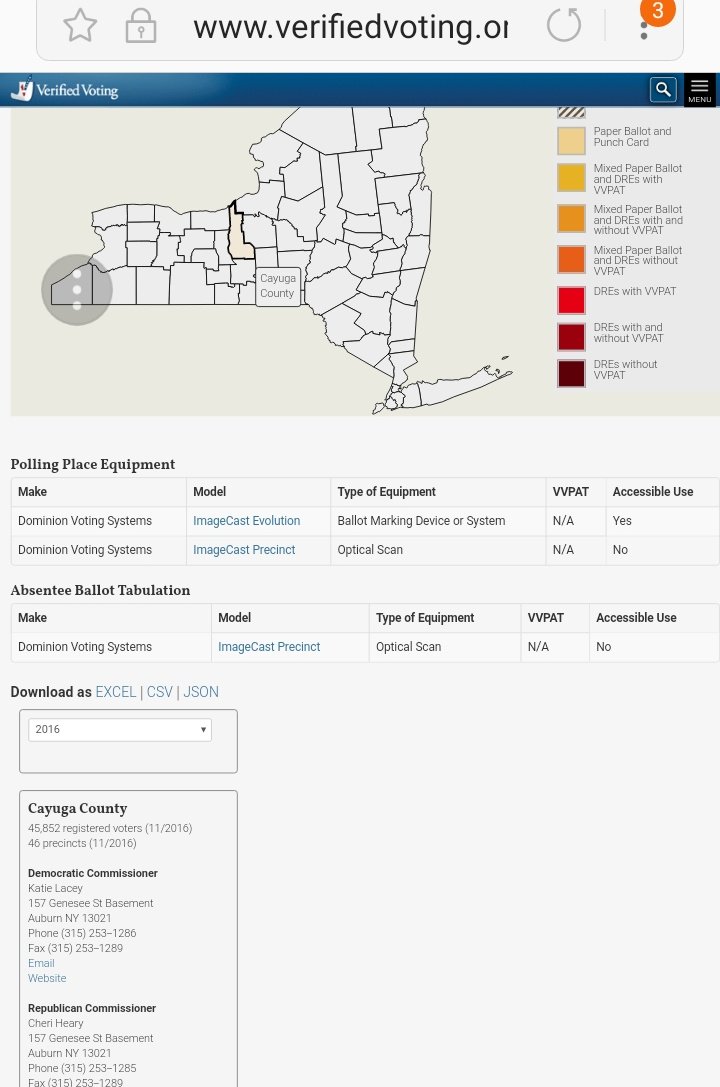Screen dimensions: 720x1087
Task: Click the Cayuga County map tooltip
Action: [278, 286]
